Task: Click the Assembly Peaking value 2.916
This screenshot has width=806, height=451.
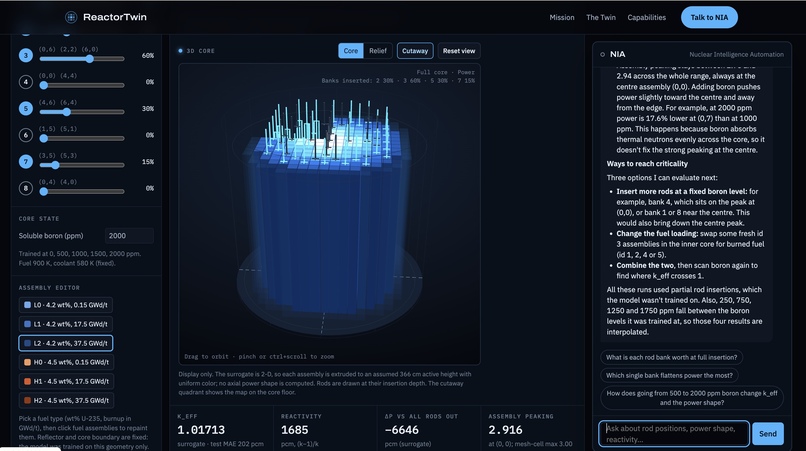Action: click(x=505, y=430)
